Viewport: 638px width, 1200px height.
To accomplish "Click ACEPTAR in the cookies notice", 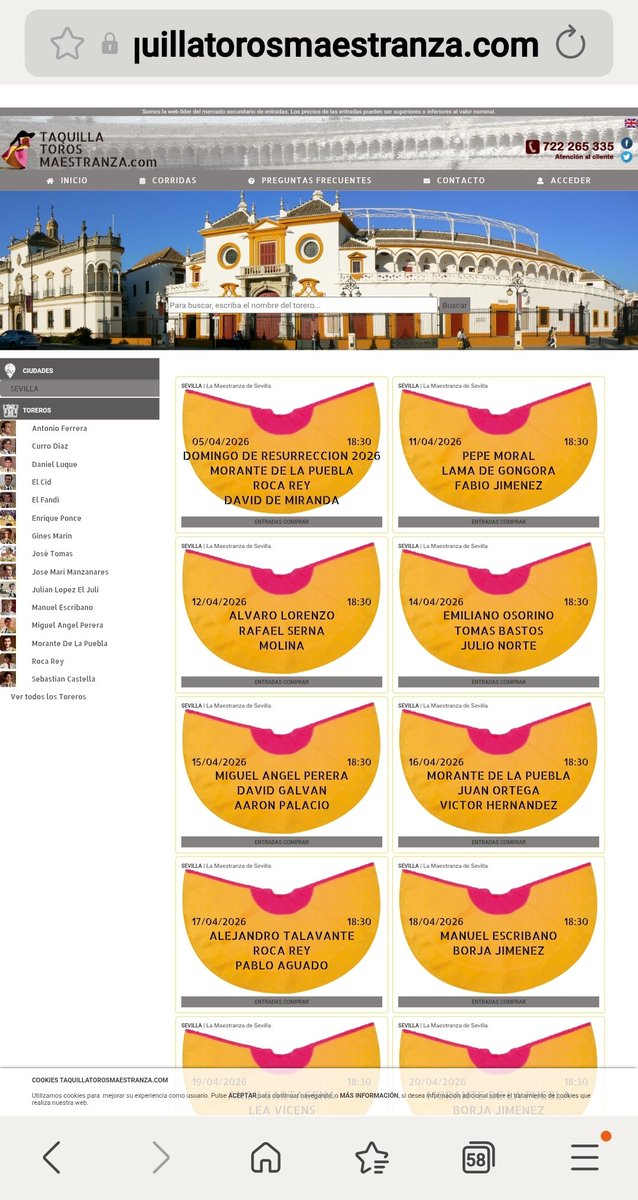I will point(242,1095).
